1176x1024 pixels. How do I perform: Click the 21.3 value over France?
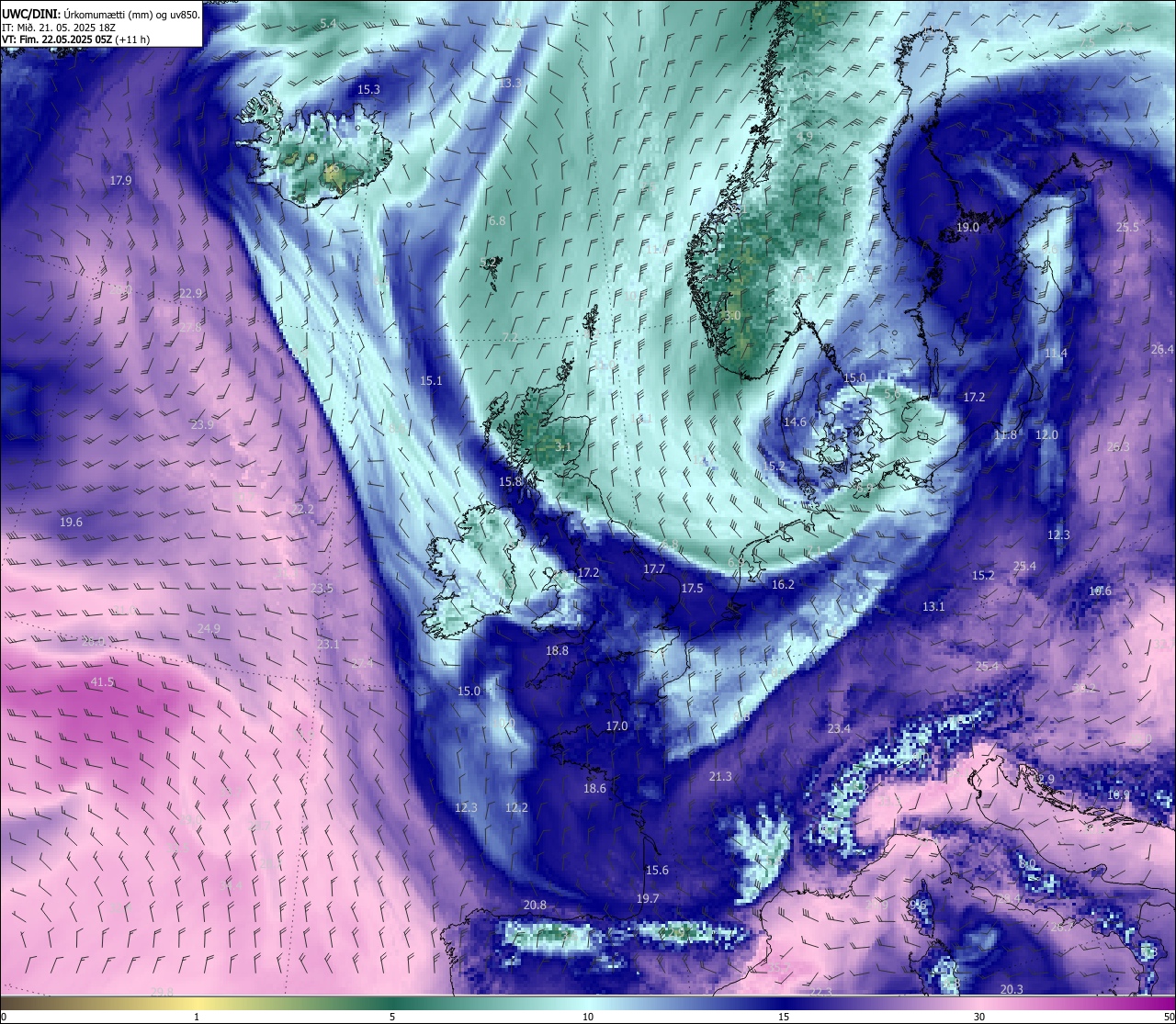tap(720, 777)
